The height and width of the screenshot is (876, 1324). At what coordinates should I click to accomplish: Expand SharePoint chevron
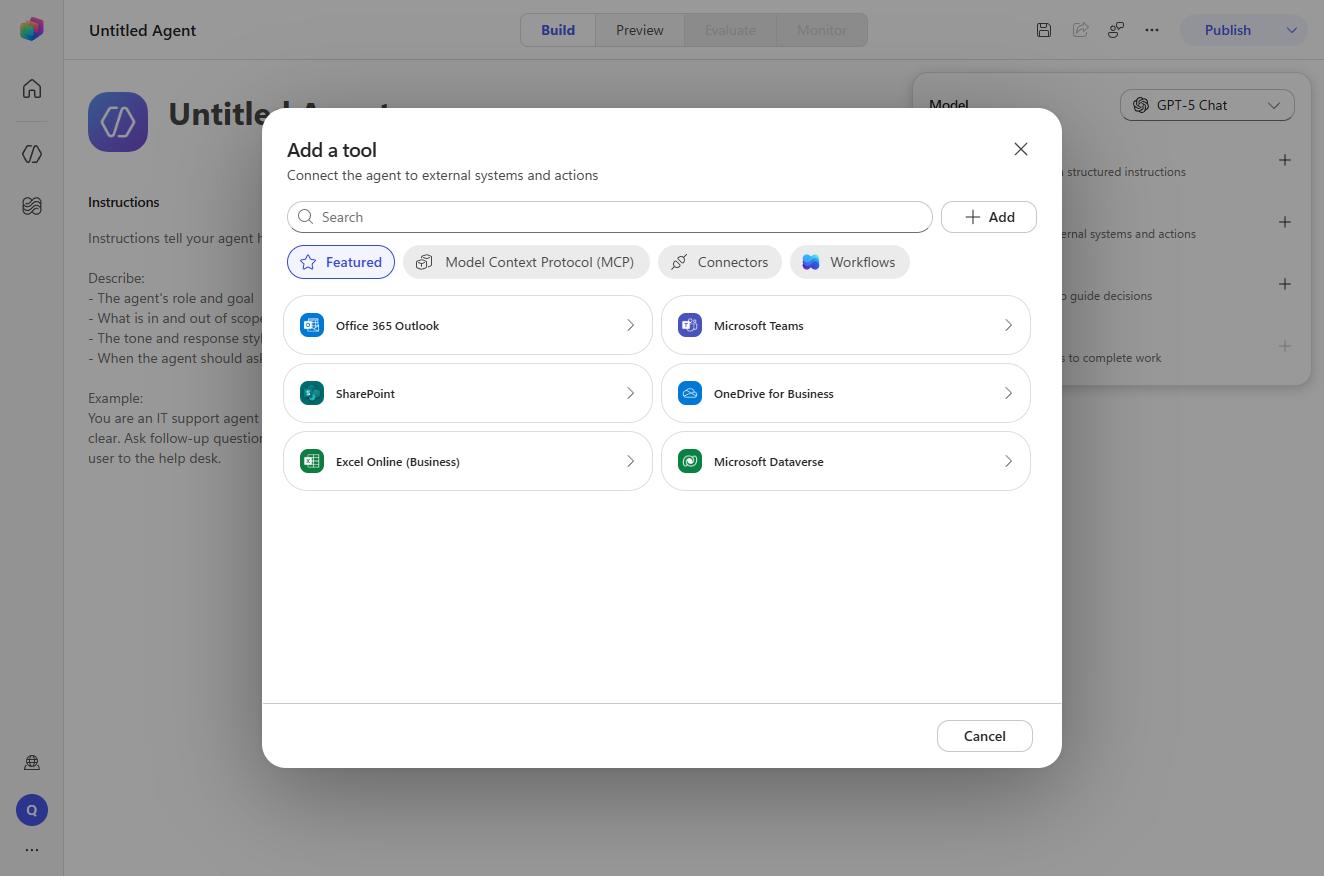pyautogui.click(x=630, y=393)
